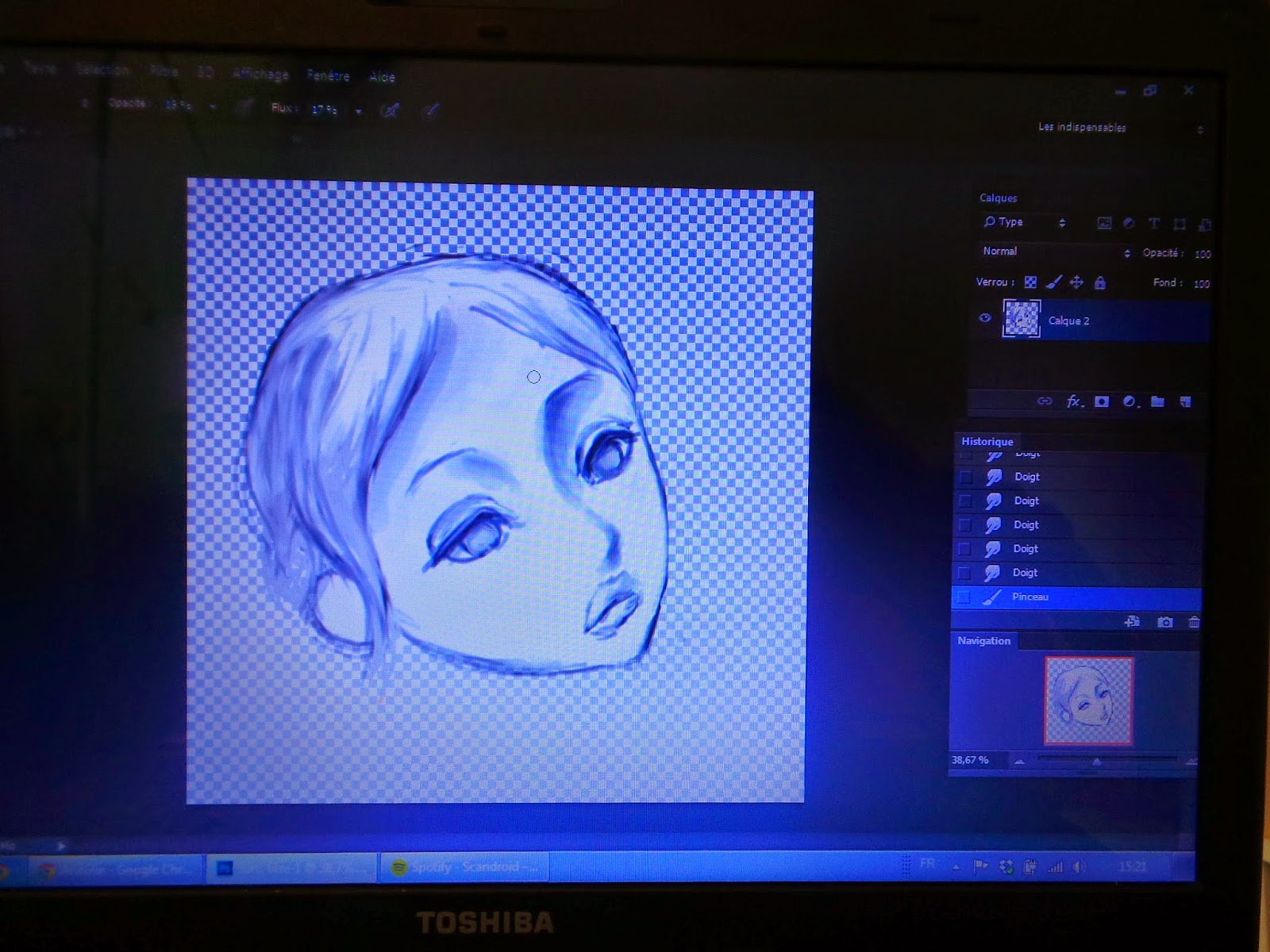Toggle pressure for opacity icon in options bar
Viewport: 1270px width, 952px height.
pyautogui.click(x=245, y=107)
